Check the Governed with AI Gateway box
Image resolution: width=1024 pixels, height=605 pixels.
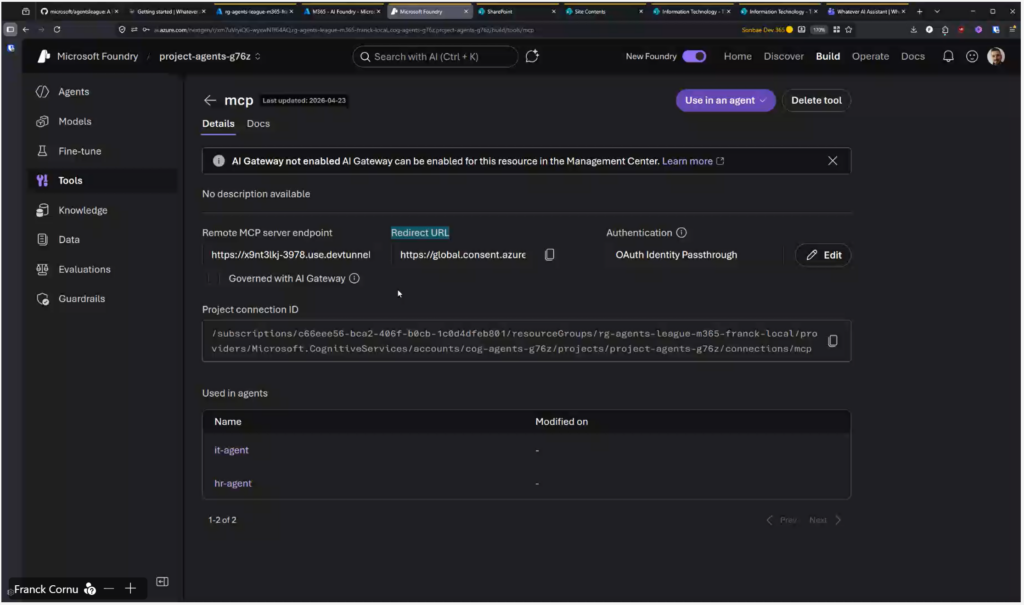pos(213,279)
